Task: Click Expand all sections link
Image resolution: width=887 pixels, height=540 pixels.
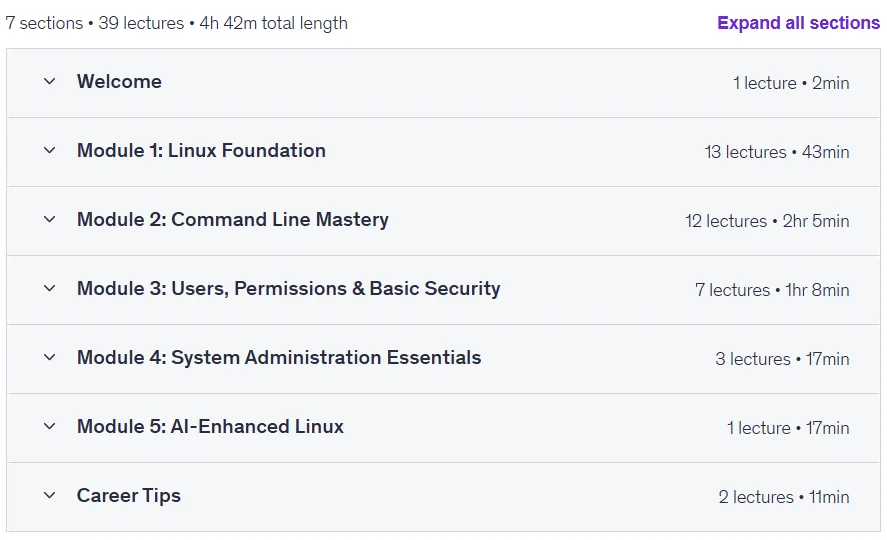Action: [x=798, y=23]
